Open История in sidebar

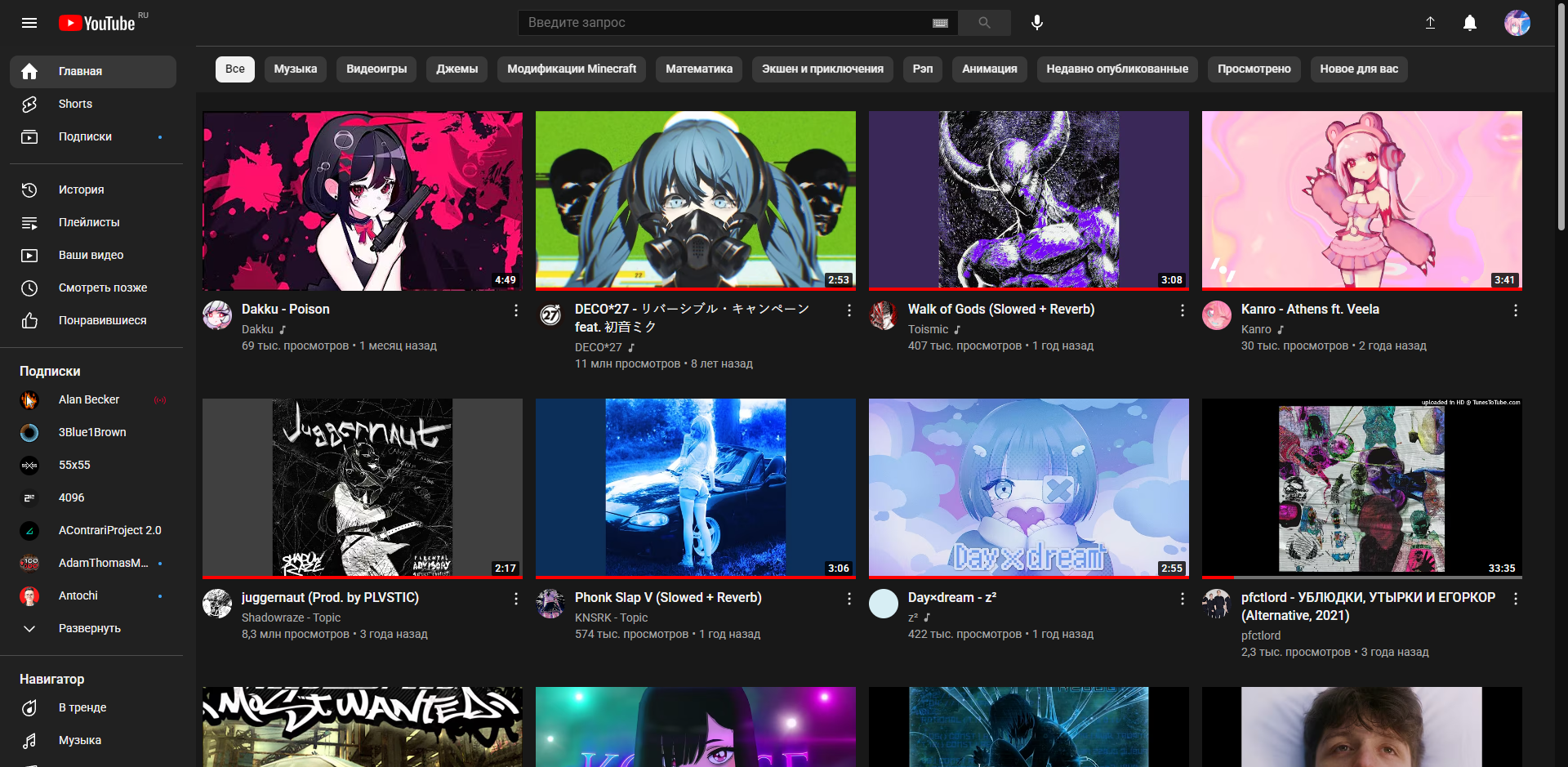pyautogui.click(x=93, y=190)
